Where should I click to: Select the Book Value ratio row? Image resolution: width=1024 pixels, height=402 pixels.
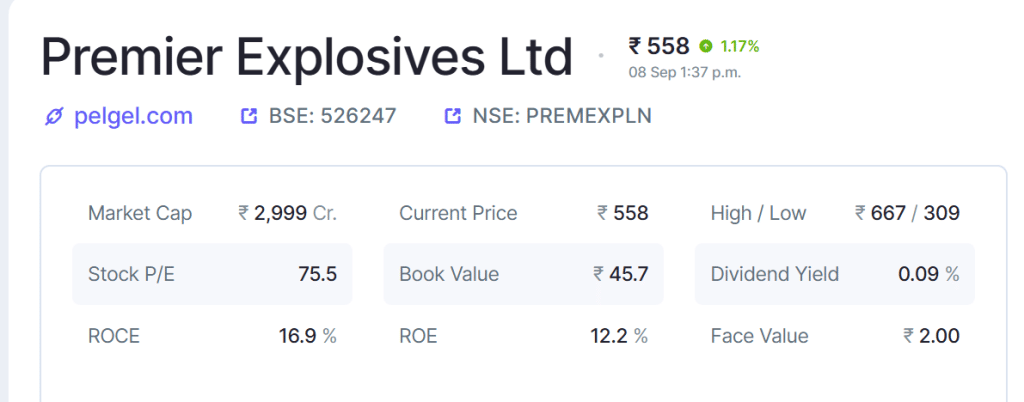(x=524, y=274)
